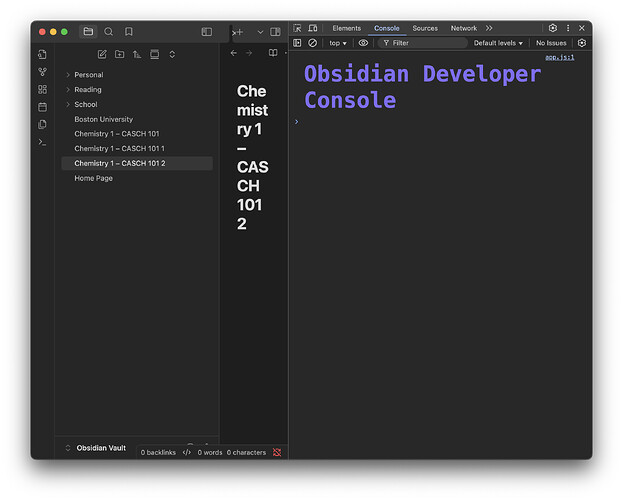Open DevTools settings gear icon
Image resolution: width=622 pixels, height=500 pixels.
553,28
